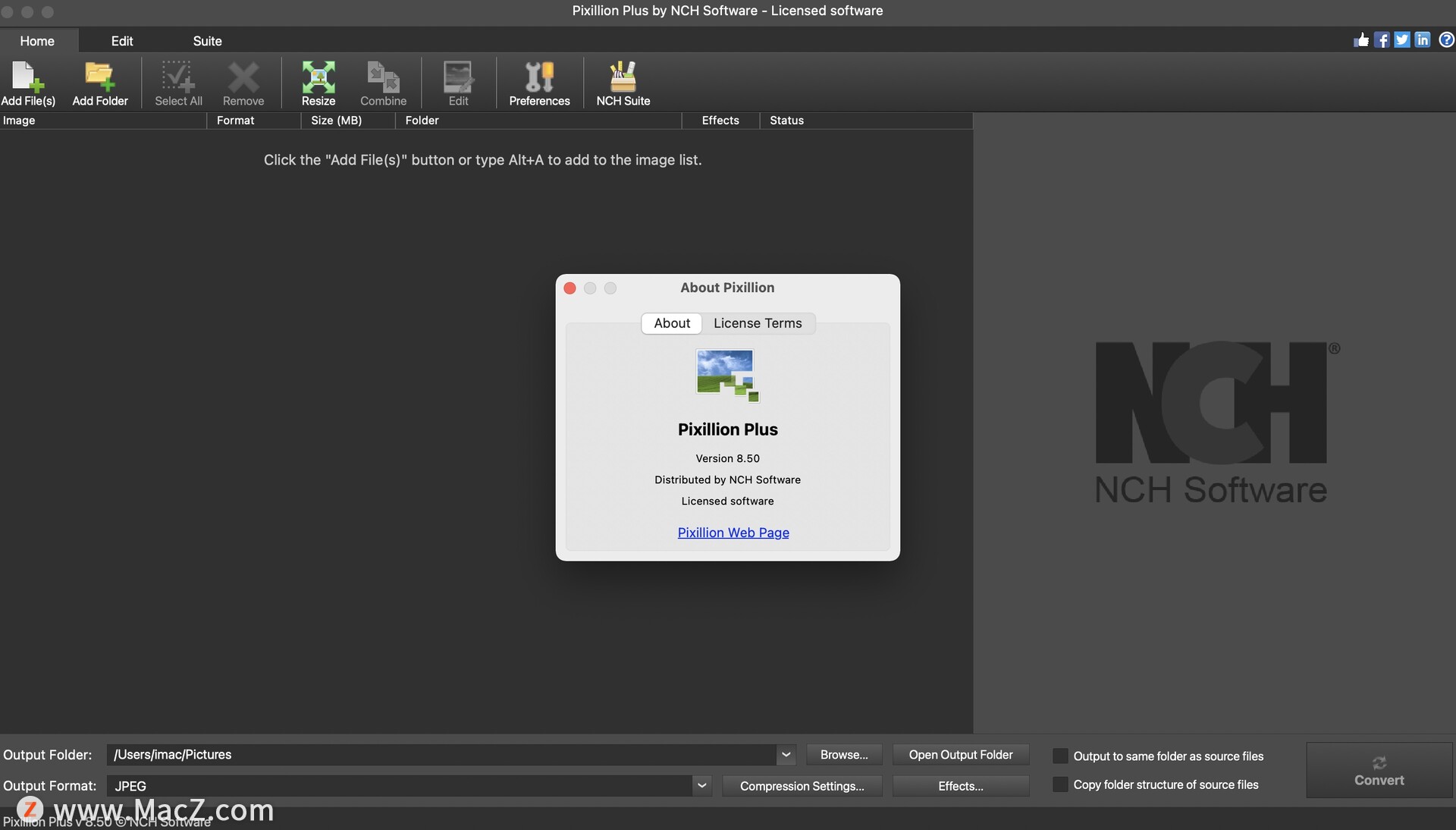The height and width of the screenshot is (830, 1456).
Task: Expand the Output Format dropdown arrow
Action: (x=702, y=786)
